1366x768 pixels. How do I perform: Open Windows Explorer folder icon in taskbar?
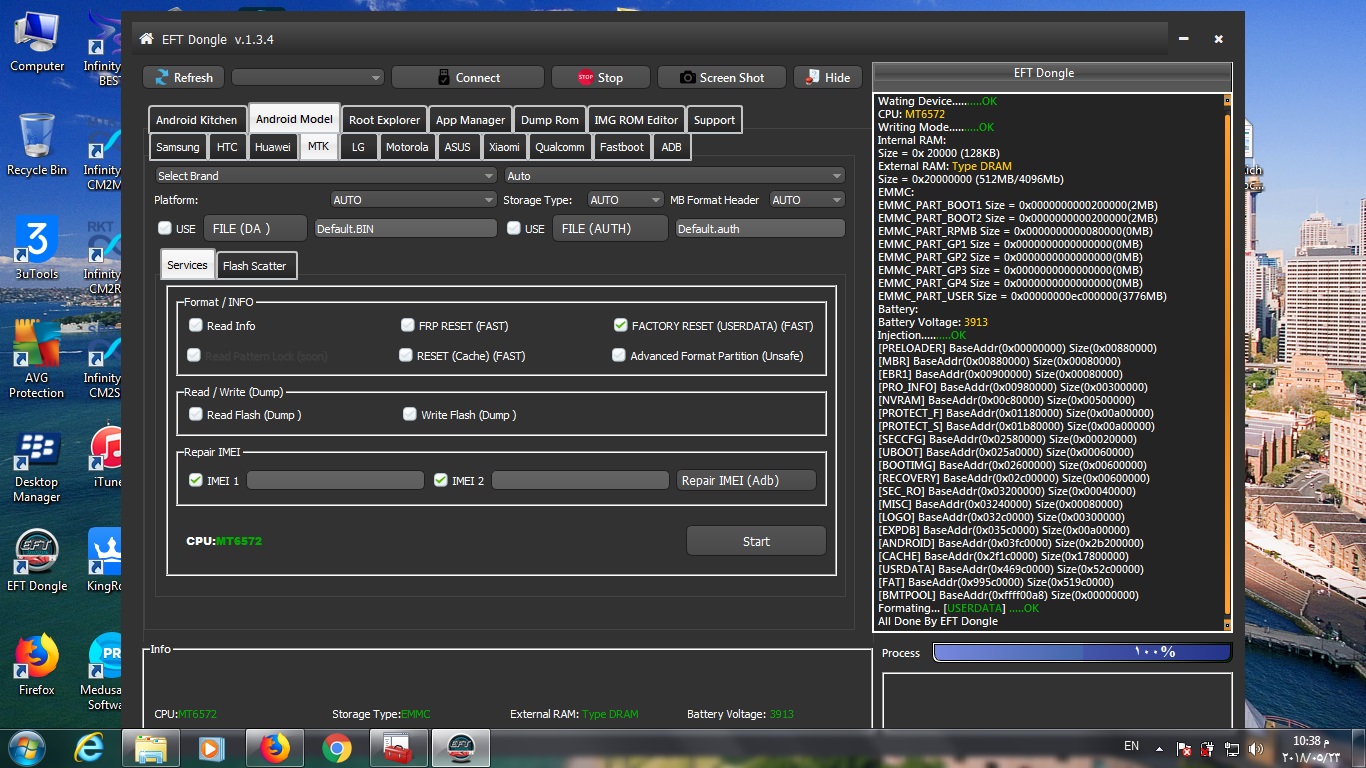[x=151, y=748]
